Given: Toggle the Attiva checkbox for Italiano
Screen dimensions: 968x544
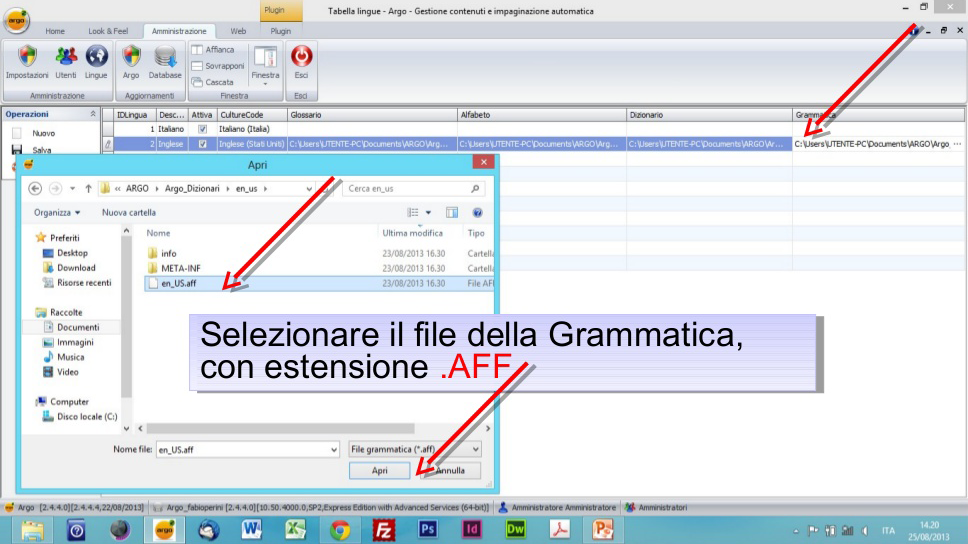Looking at the screenshot, I should coord(202,129).
